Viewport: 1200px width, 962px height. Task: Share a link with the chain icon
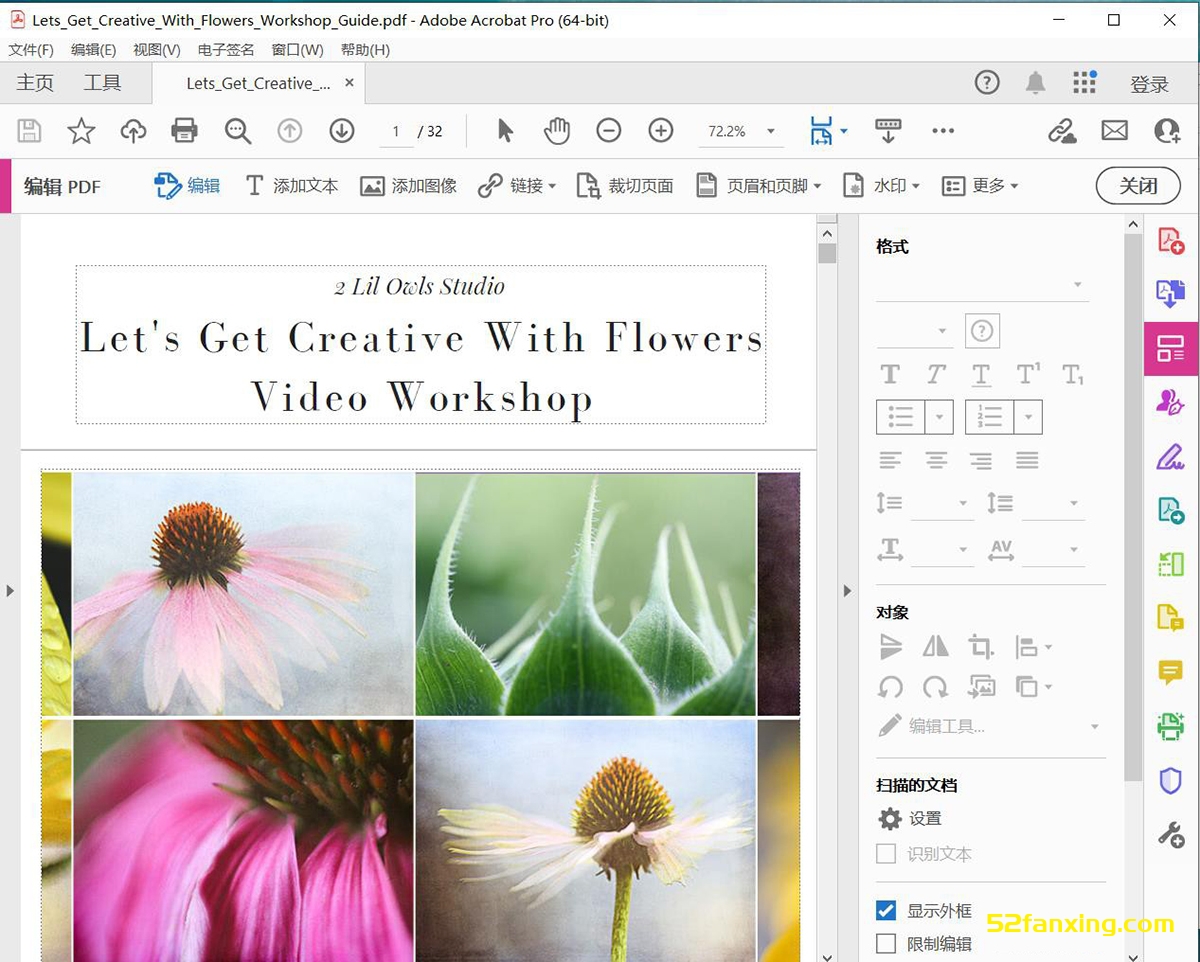point(1062,131)
